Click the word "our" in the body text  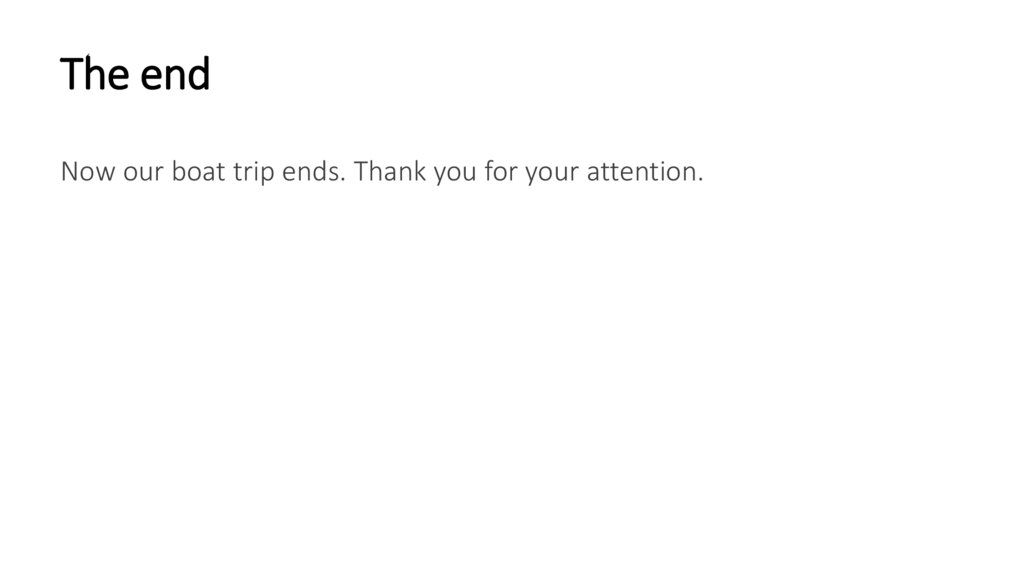pos(145,173)
